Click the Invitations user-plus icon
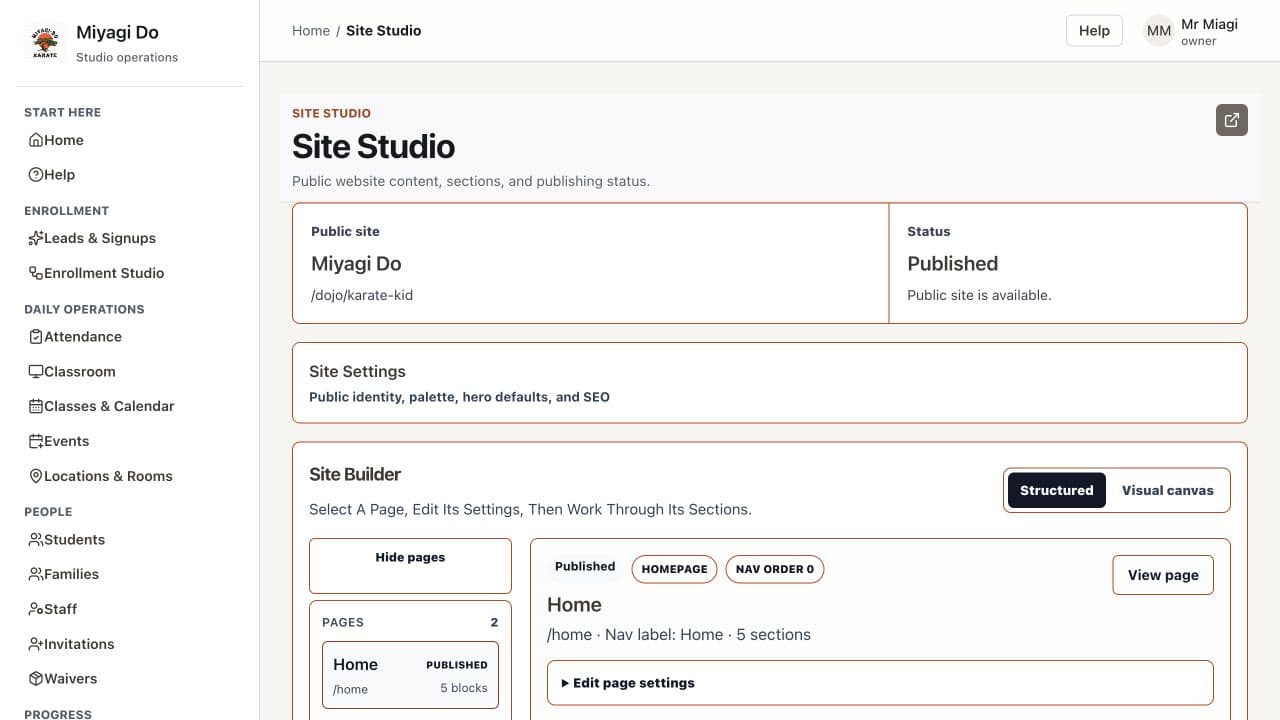 (36, 644)
